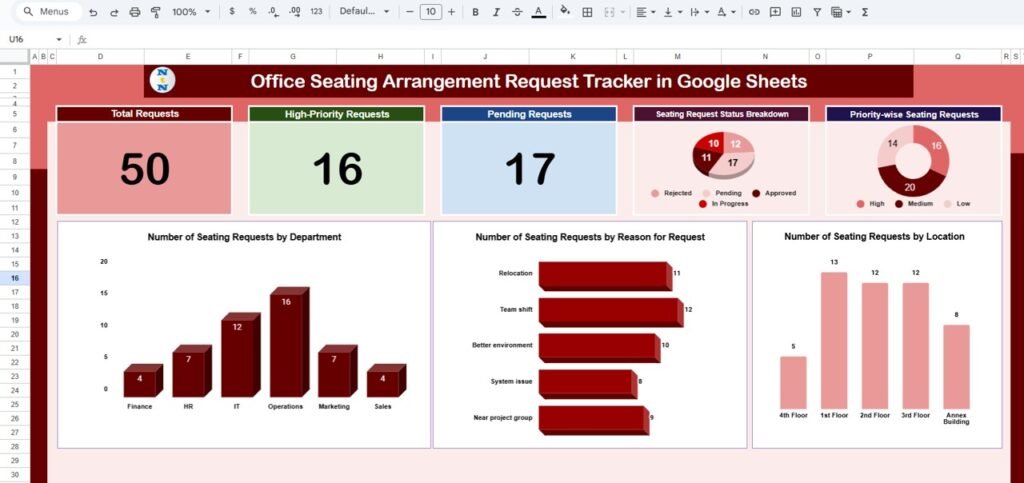Open more number formats (123)
The height and width of the screenshot is (483, 1024).
click(x=316, y=12)
